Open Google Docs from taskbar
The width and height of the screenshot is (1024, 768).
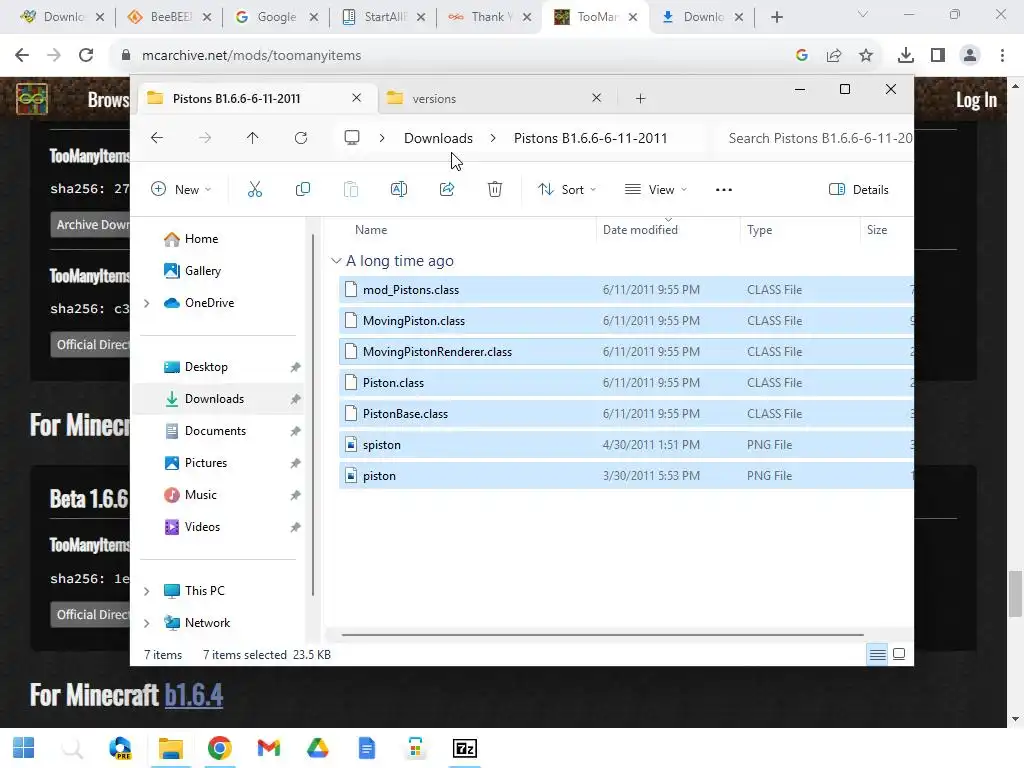coord(366,748)
